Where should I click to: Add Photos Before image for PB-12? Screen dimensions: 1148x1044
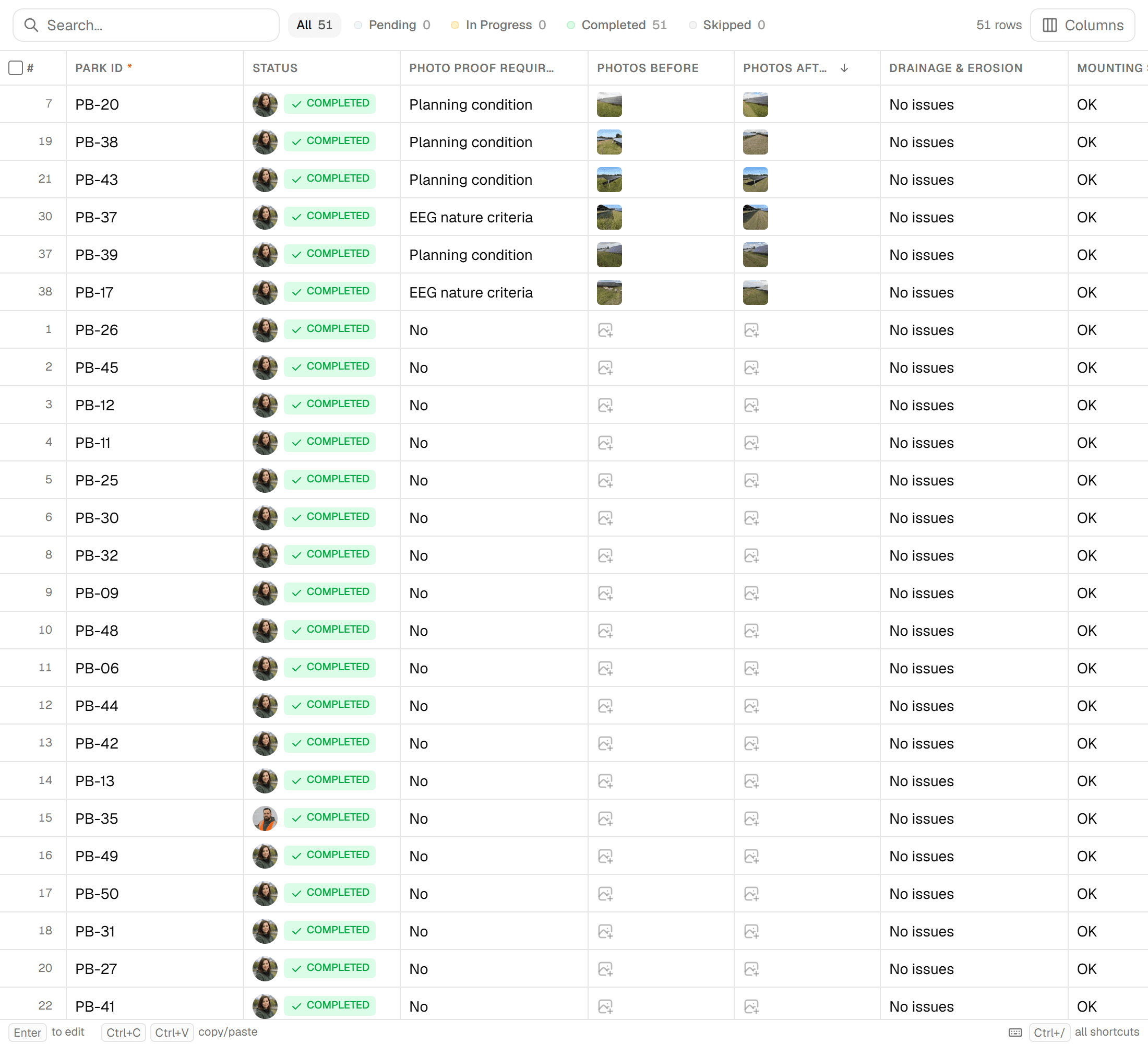(x=605, y=405)
